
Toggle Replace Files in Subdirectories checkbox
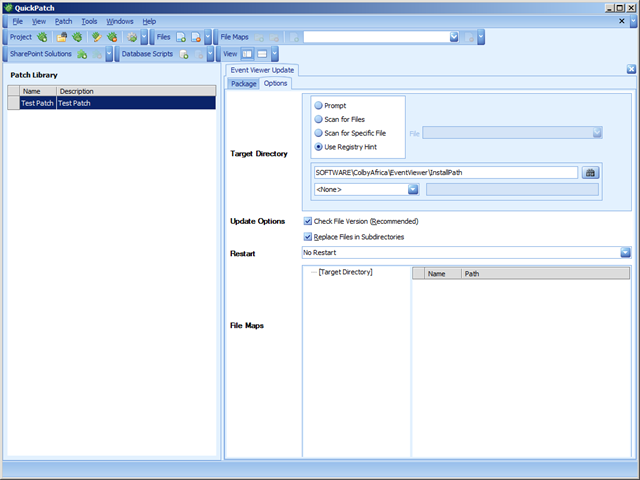coord(308,237)
